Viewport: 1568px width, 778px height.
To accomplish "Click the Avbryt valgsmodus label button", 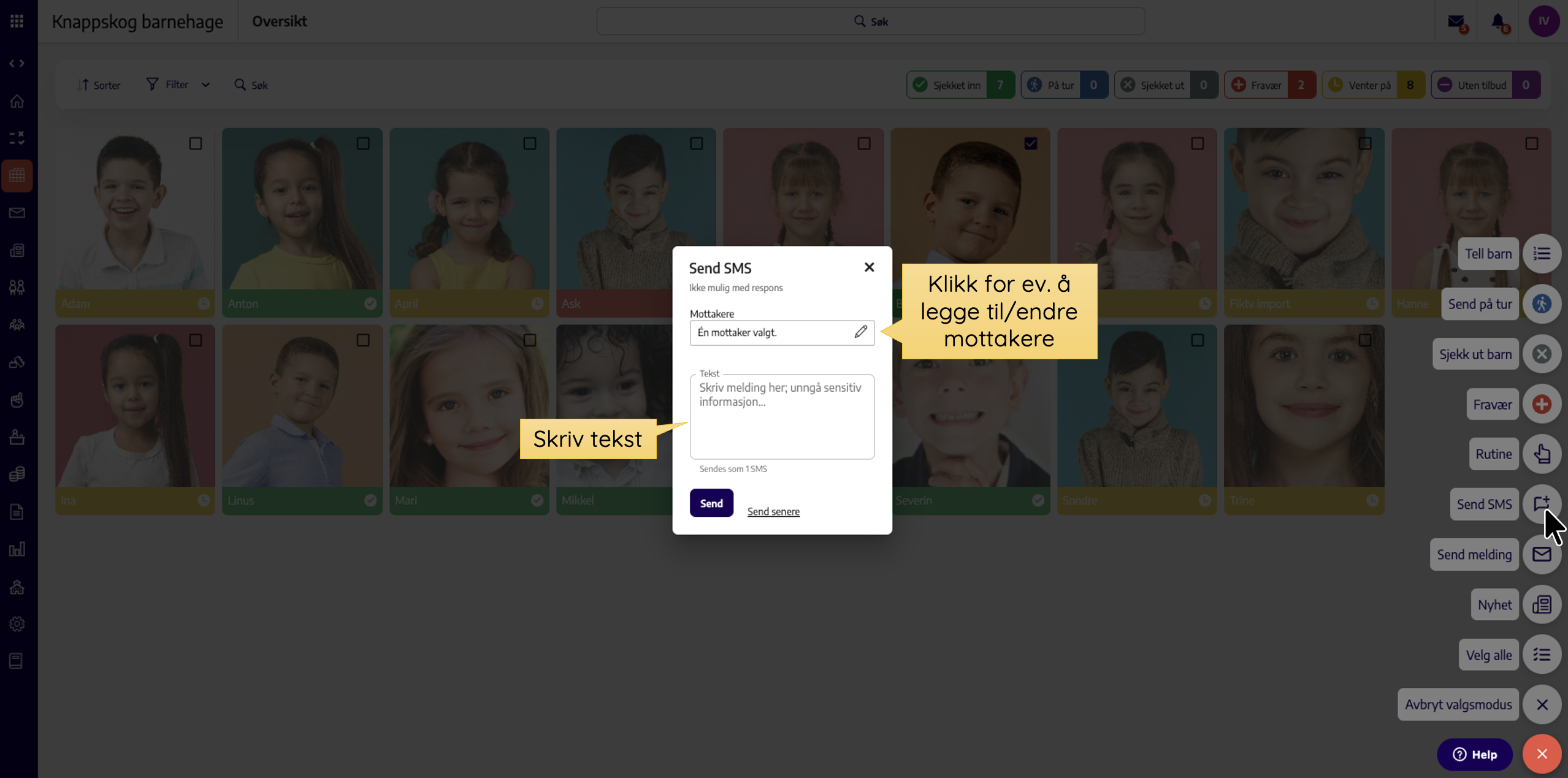I will [1458, 705].
